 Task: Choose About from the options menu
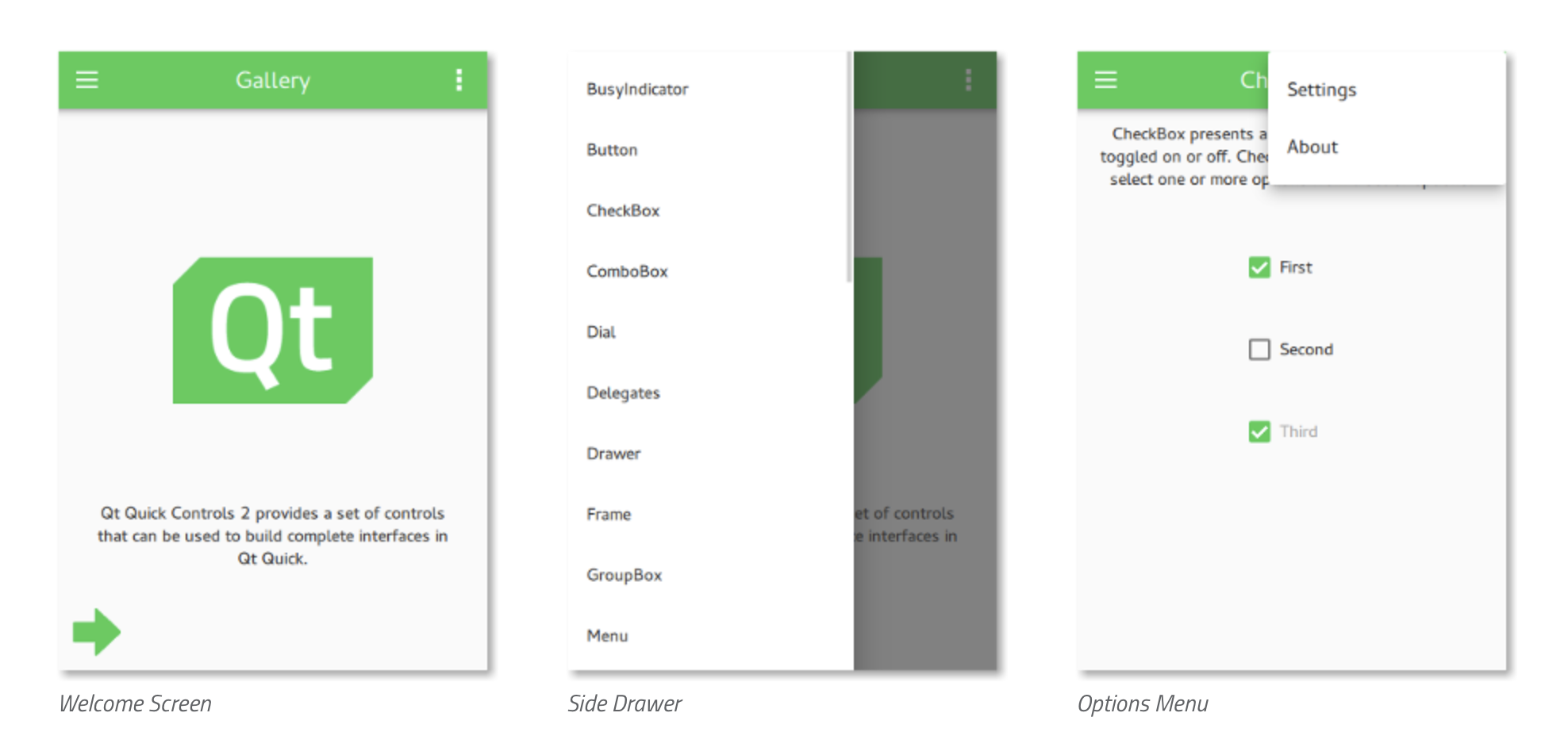(1312, 147)
